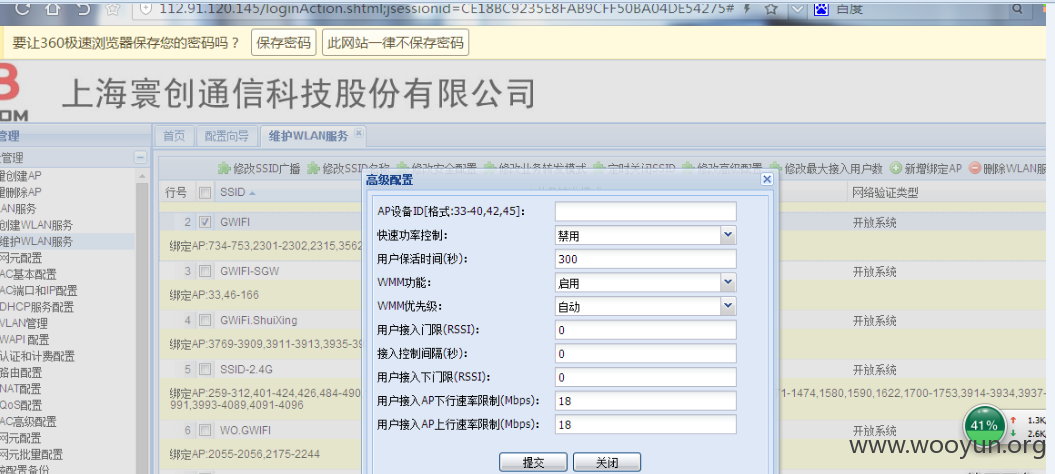The image size is (1055, 474).
Task: Check the WO.GWIFI row checkbox
Action: pyautogui.click(x=205, y=430)
